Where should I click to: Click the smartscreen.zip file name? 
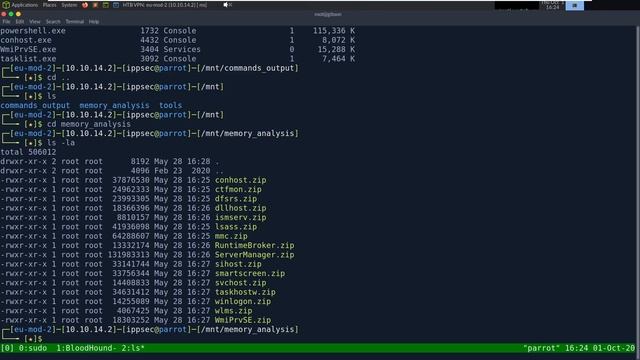click(250, 273)
